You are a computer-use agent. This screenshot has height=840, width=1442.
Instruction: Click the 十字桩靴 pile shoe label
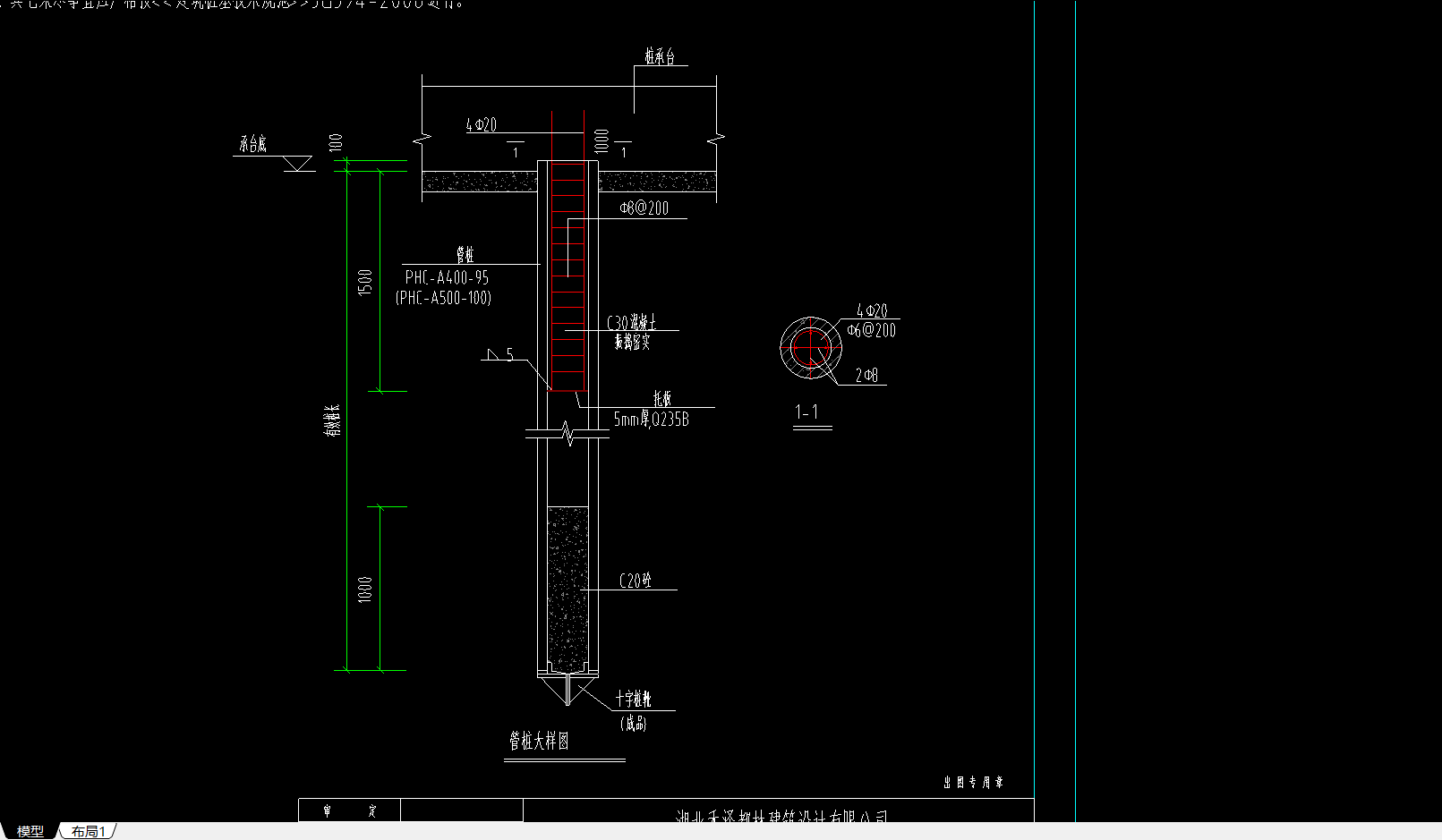pos(633,700)
